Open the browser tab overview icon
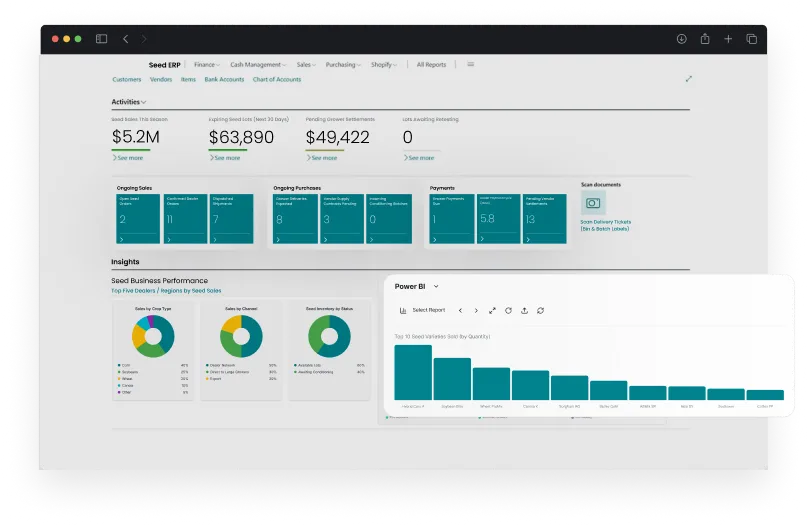Image resolution: width=807 pixels, height=525 pixels. point(751,39)
